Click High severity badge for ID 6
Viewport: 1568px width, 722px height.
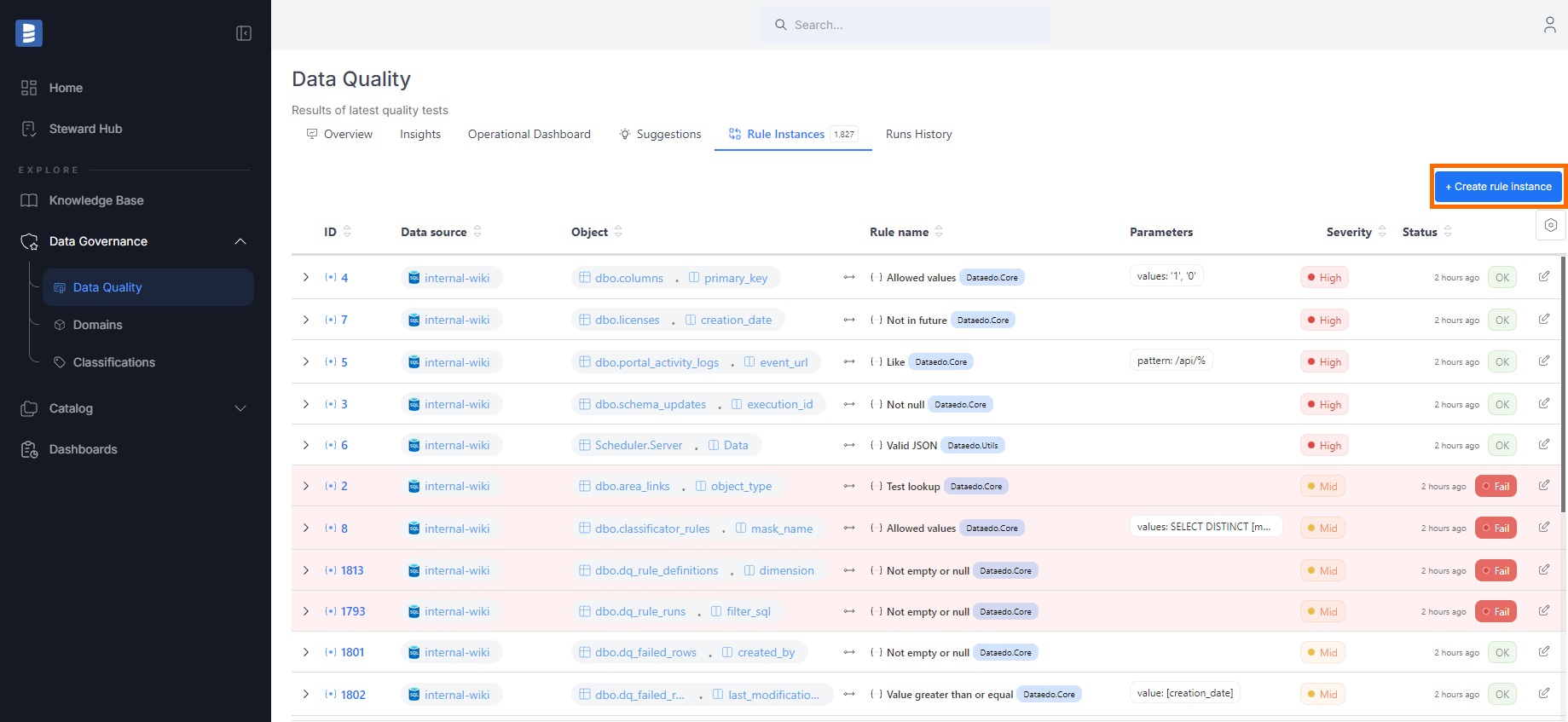click(1324, 445)
